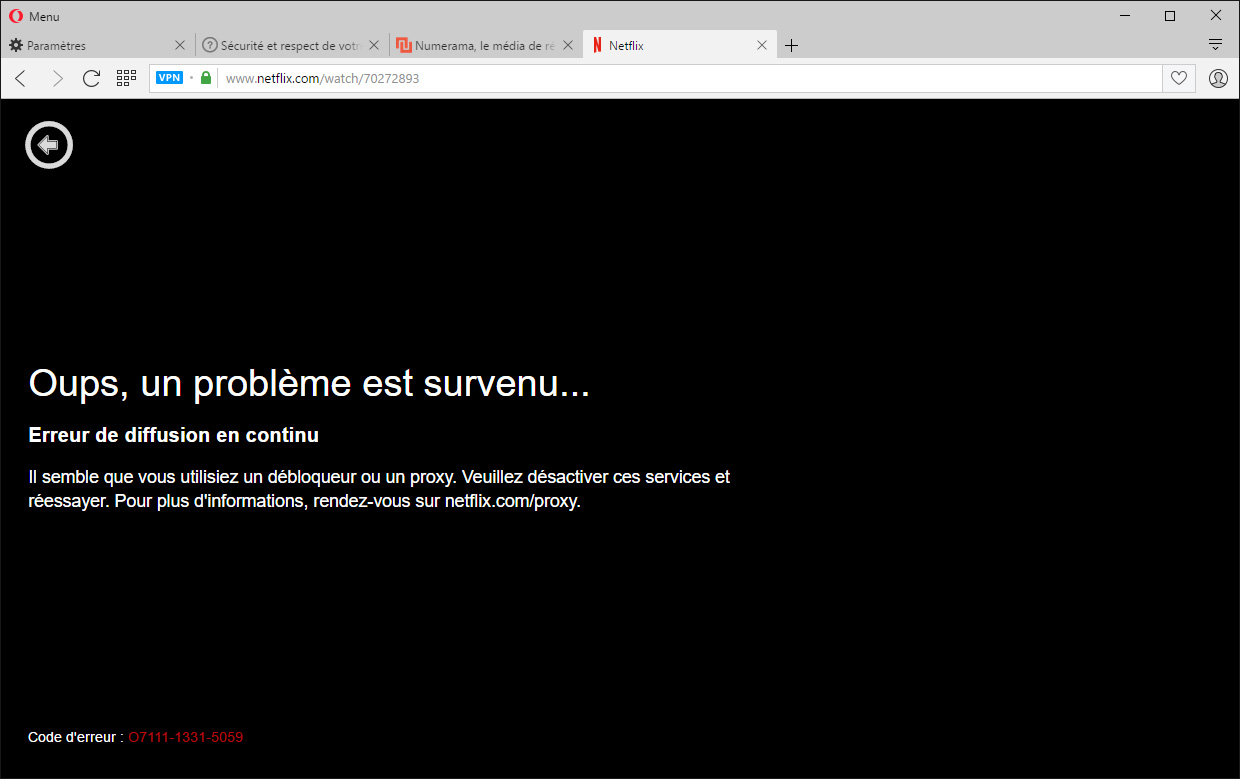Switch to Sécurité et respect tab
The height and width of the screenshot is (779, 1240).
click(x=292, y=45)
